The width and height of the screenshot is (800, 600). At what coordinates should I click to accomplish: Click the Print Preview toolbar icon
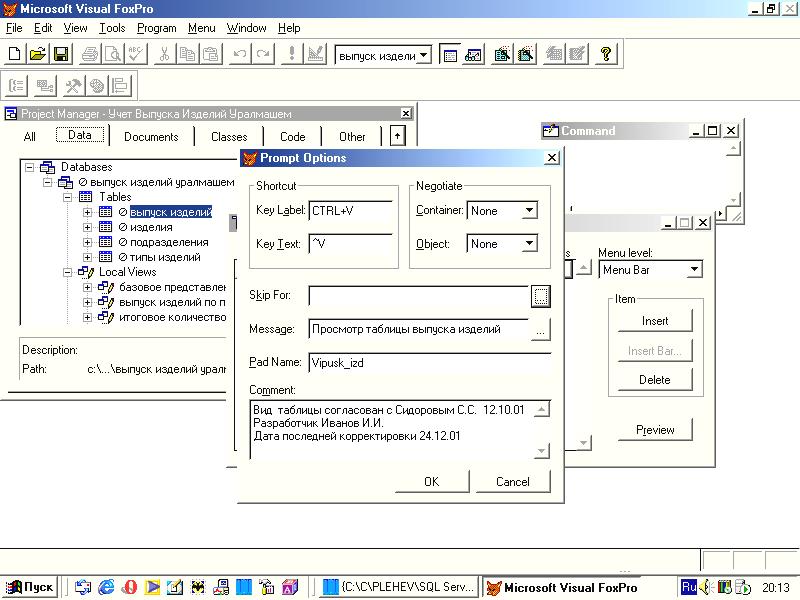click(x=113, y=54)
